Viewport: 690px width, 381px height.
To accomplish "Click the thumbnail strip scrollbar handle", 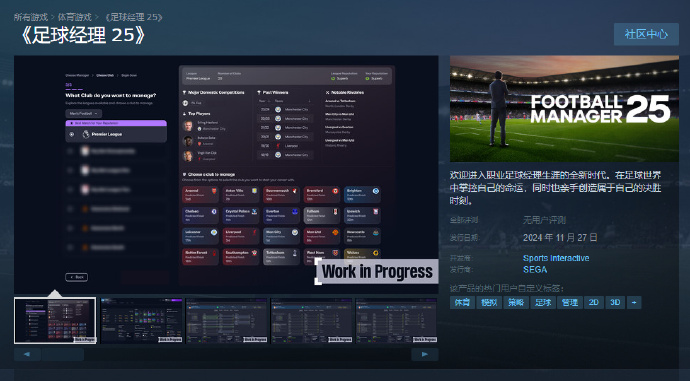I will (x=62, y=354).
